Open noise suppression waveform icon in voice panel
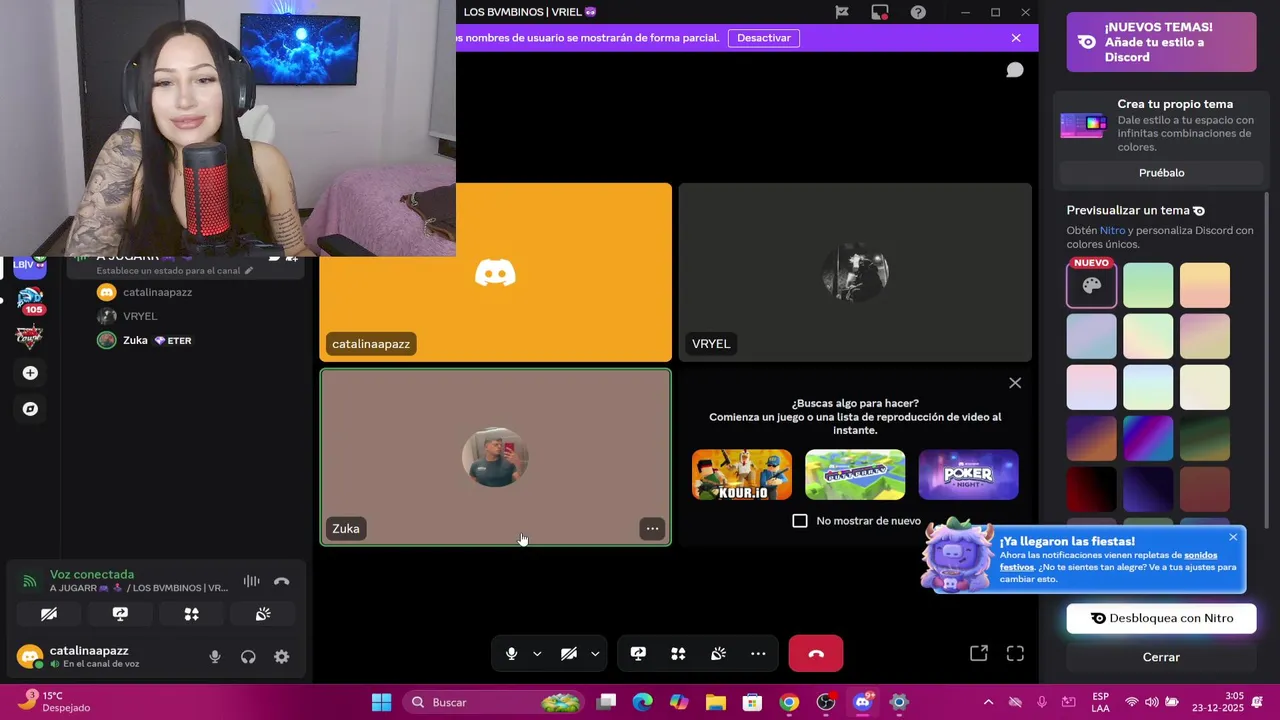 pyautogui.click(x=252, y=581)
